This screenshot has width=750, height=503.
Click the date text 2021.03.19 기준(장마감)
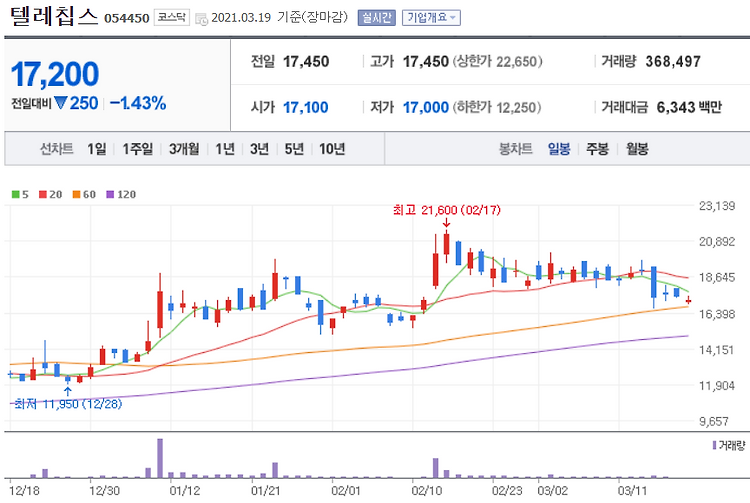279,18
